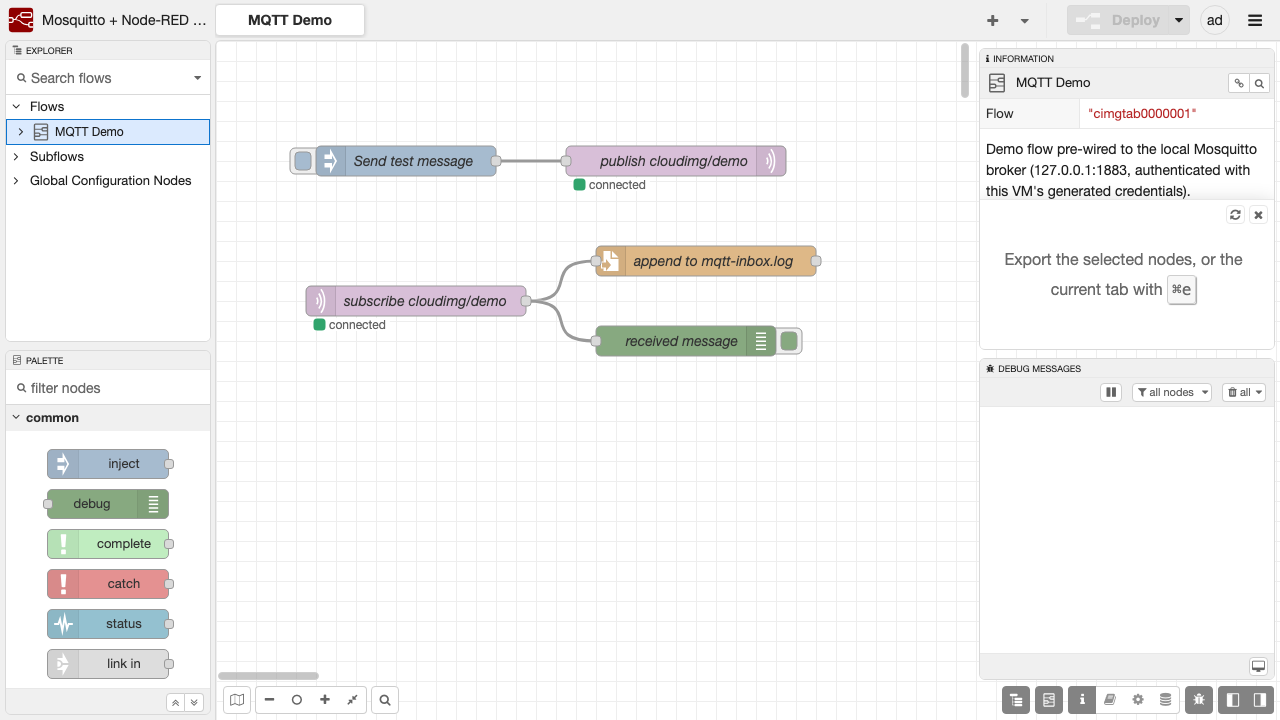Toggle the Debug messages bug panel
Screen dimensions: 1280x720
click(x=1200, y=700)
